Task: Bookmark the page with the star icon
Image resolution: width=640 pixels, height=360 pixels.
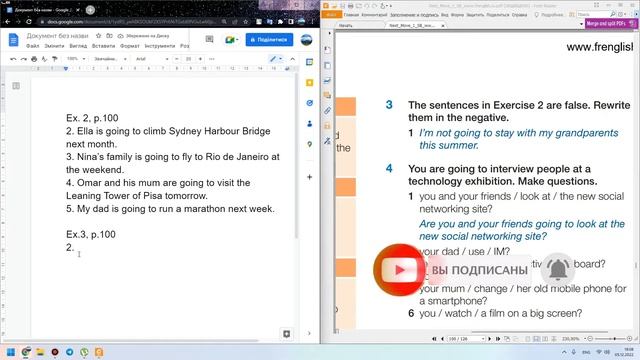Action: click(245, 22)
